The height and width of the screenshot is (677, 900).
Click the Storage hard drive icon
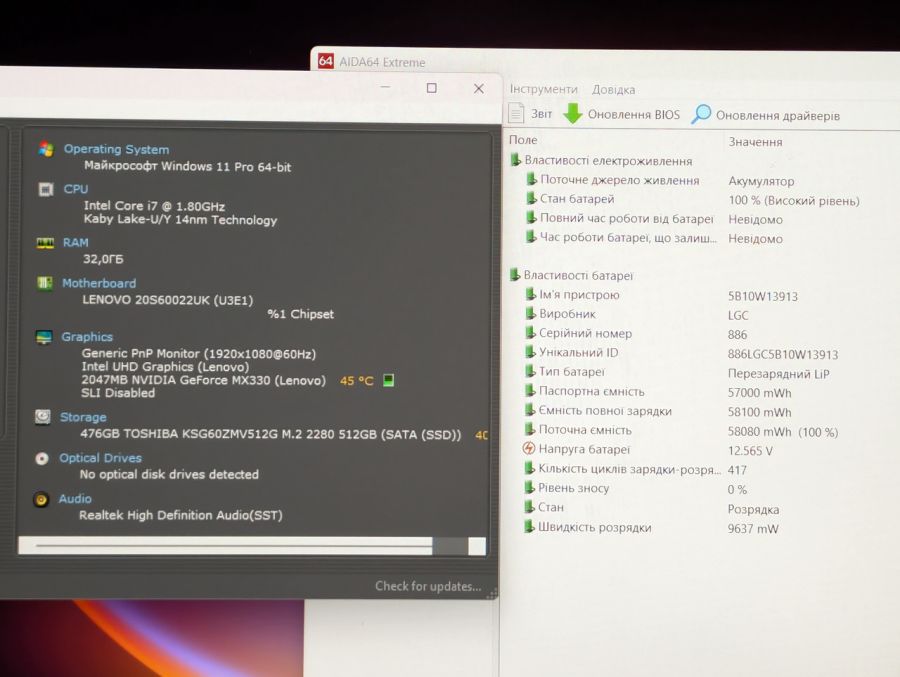point(42,417)
